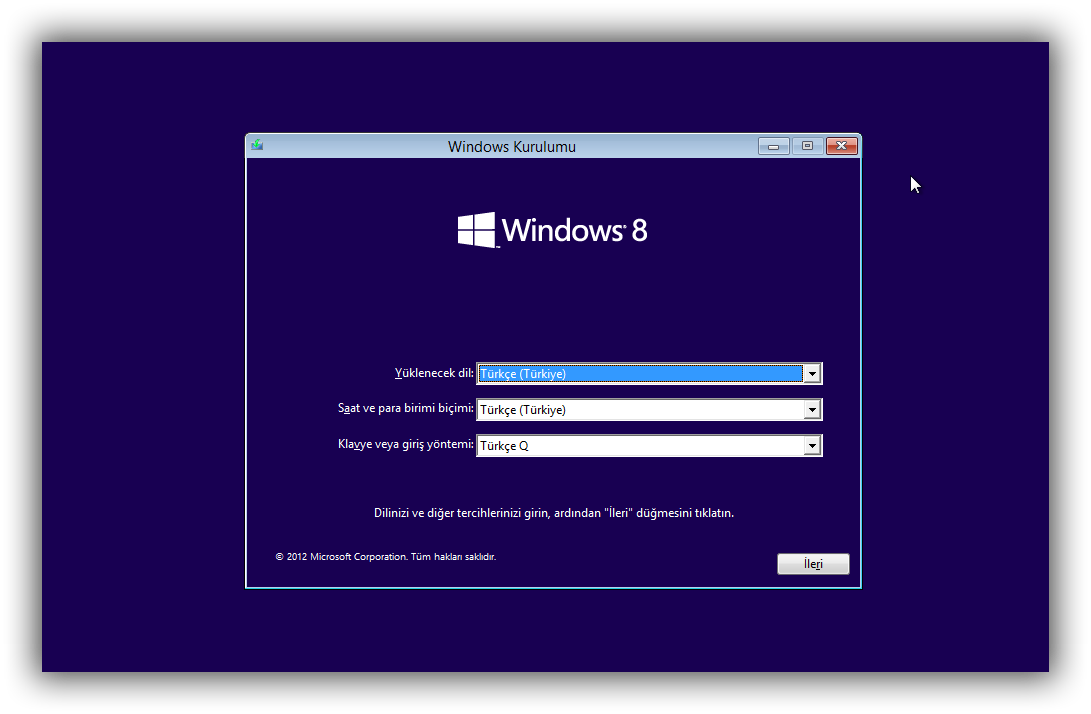Click the Yüklenecek dil label
Screen dimensions: 1091x714
pos(434,373)
